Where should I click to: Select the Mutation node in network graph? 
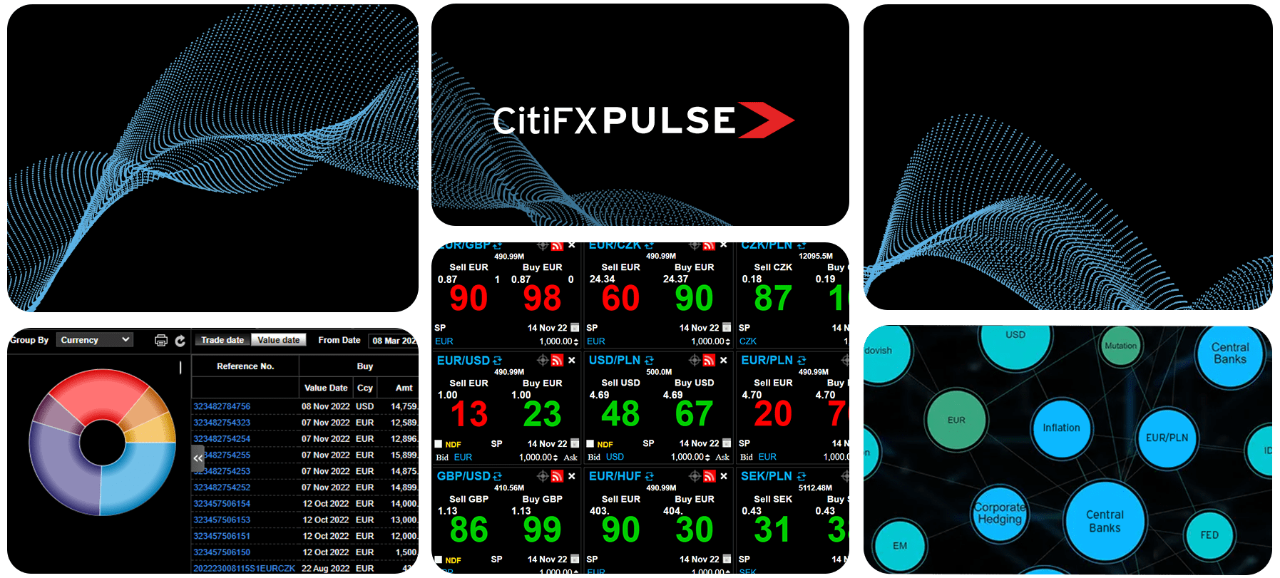click(x=1120, y=345)
